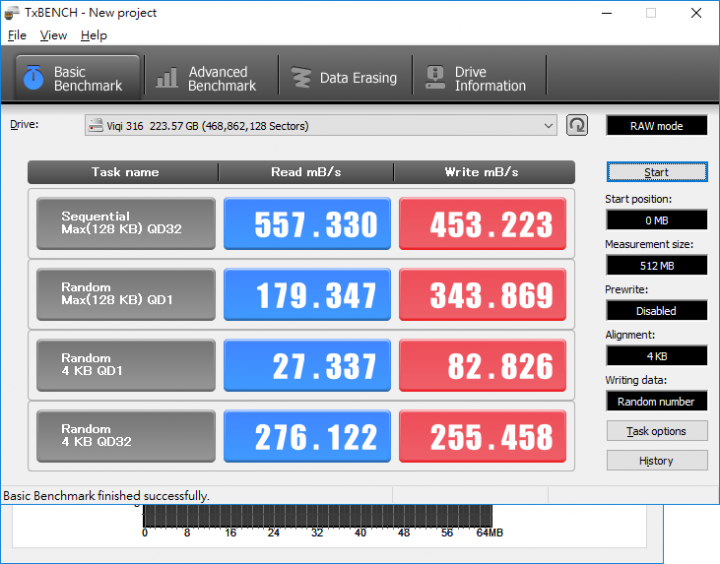Open Task options
This screenshot has height=564, width=720.
[657, 431]
